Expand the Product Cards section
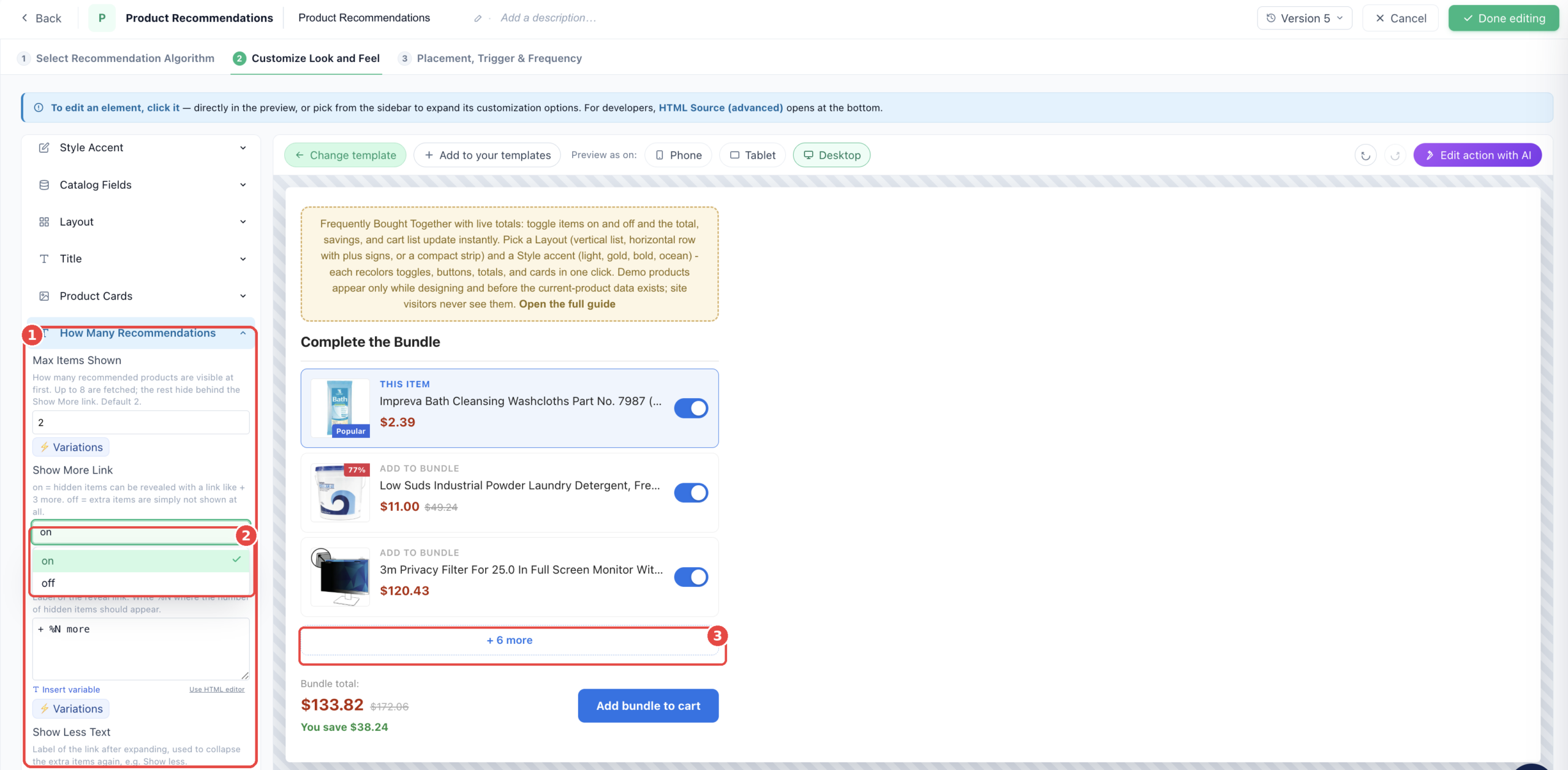This screenshot has width=1568, height=770. 141,296
